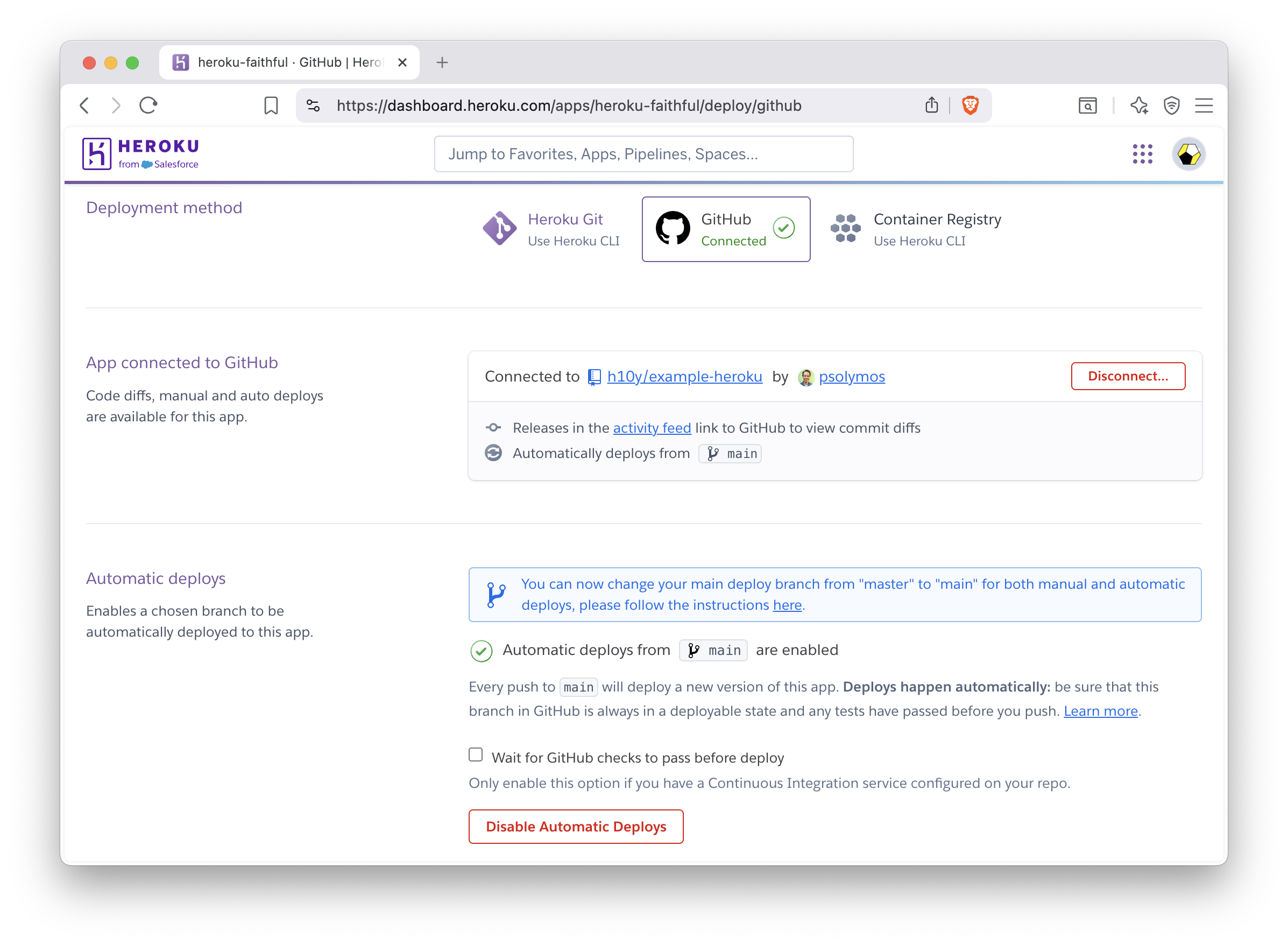This screenshot has width=1288, height=945.
Task: Click the Disconnect button
Action: pyautogui.click(x=1127, y=376)
